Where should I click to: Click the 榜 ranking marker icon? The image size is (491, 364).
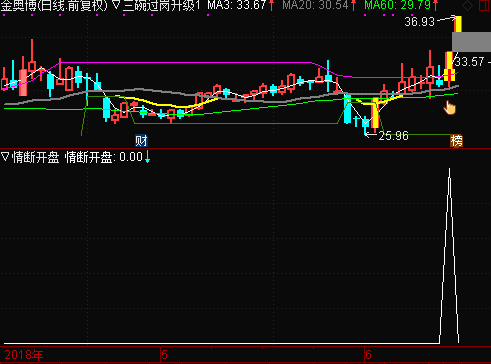[x=456, y=141]
